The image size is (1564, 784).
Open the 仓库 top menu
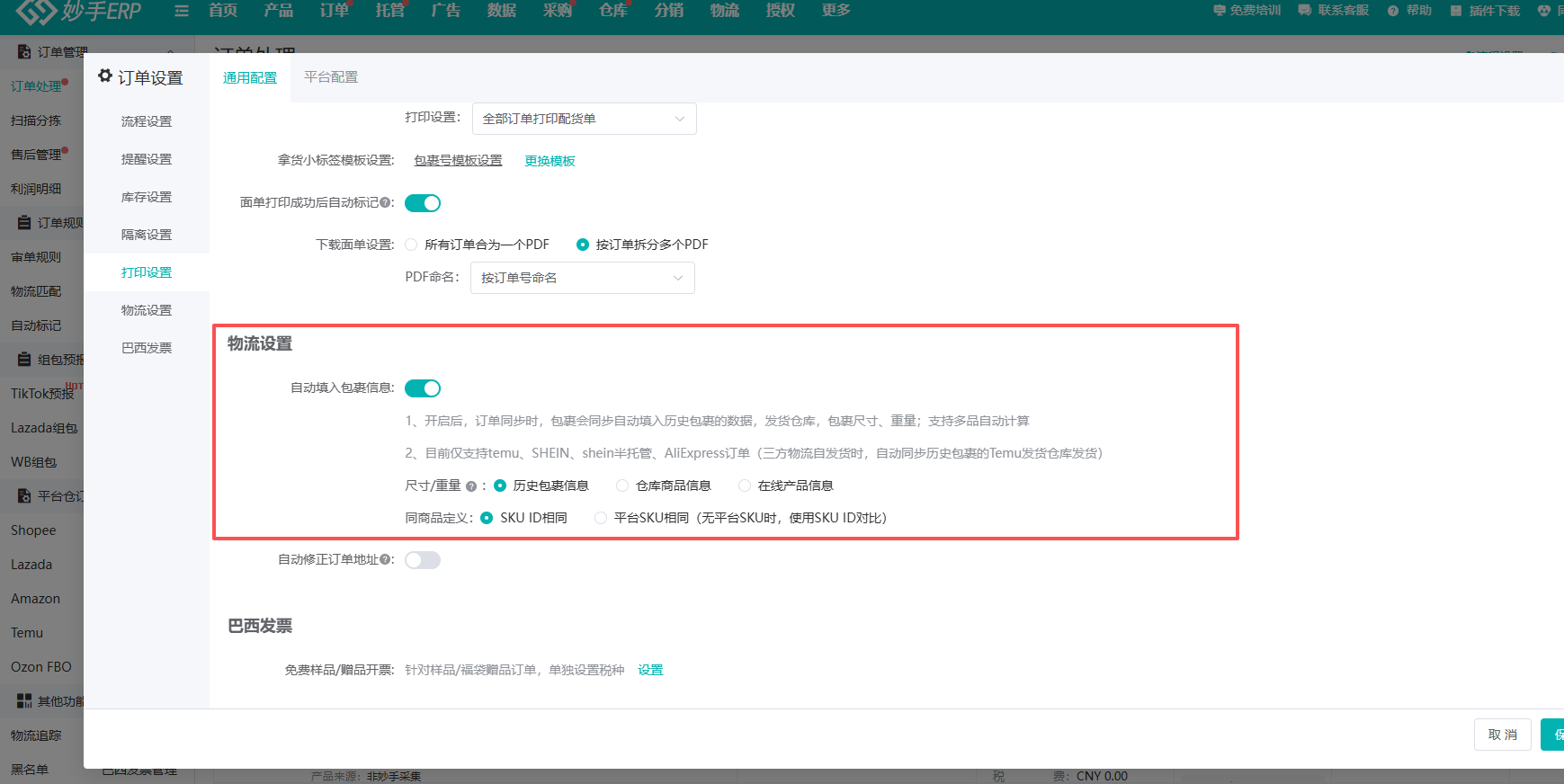coord(613,11)
